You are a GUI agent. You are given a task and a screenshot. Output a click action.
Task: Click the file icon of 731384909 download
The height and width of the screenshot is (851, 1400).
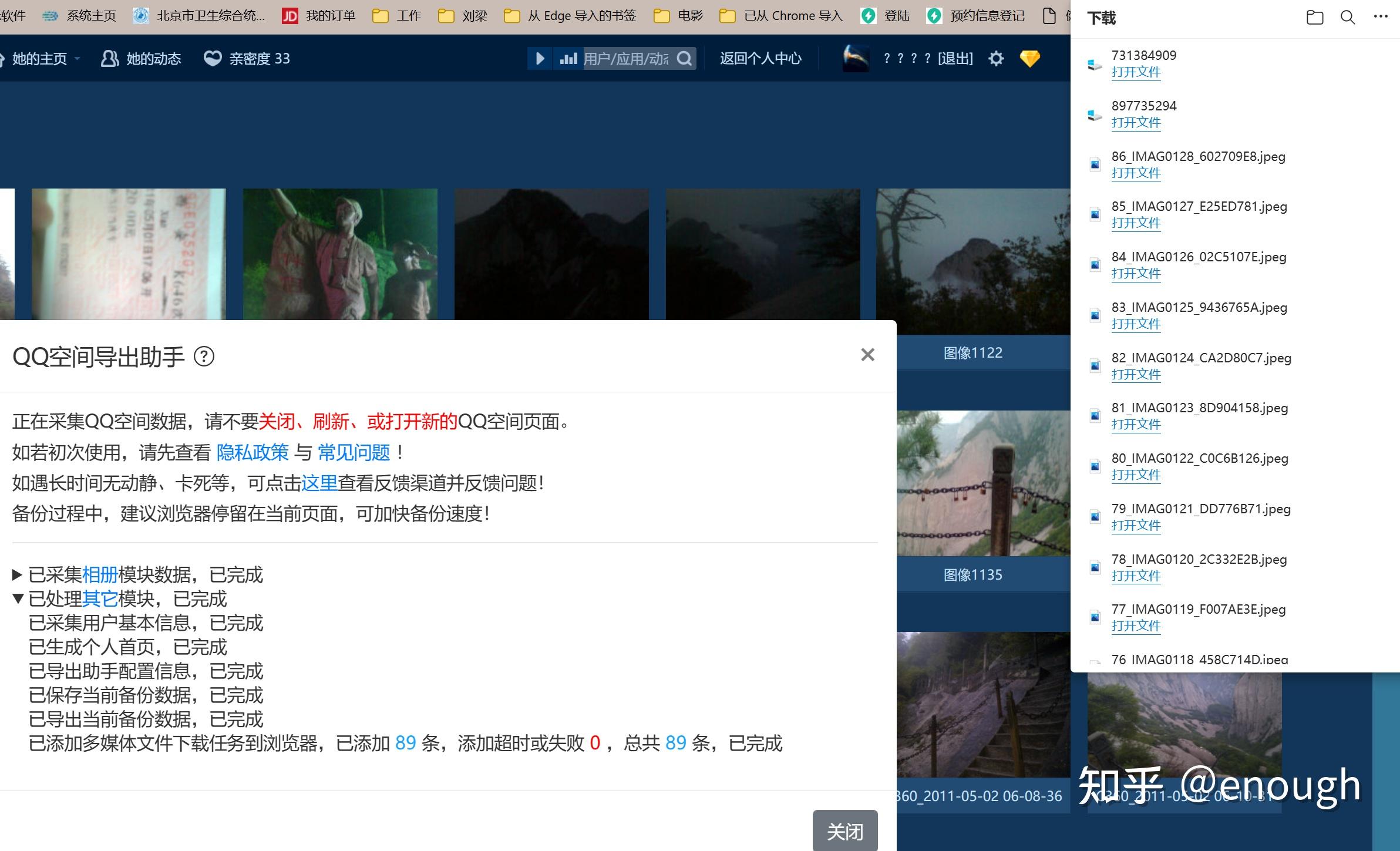tap(1095, 64)
